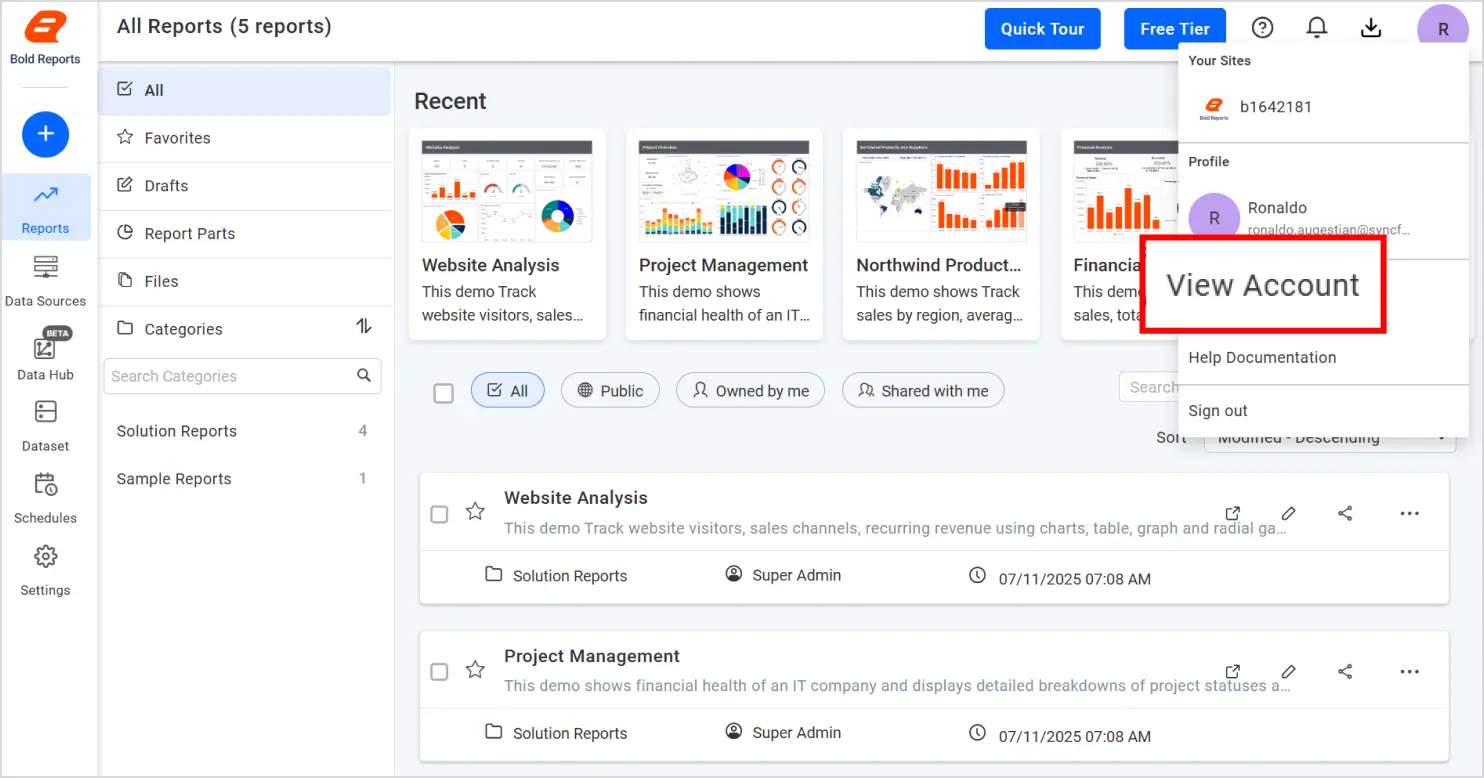Click the search icon in Search Categories
Screen dimensions: 1484x778
coord(364,376)
